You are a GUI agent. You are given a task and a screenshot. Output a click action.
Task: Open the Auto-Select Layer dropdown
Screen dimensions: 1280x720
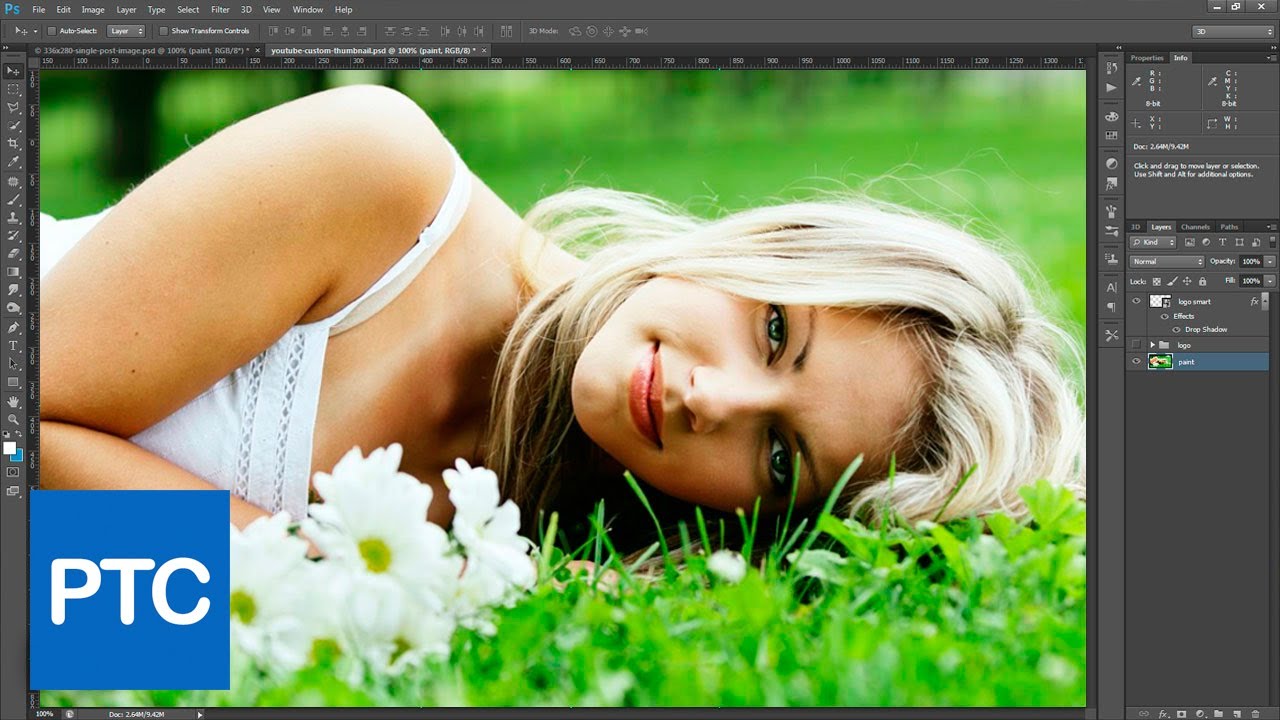[x=126, y=31]
